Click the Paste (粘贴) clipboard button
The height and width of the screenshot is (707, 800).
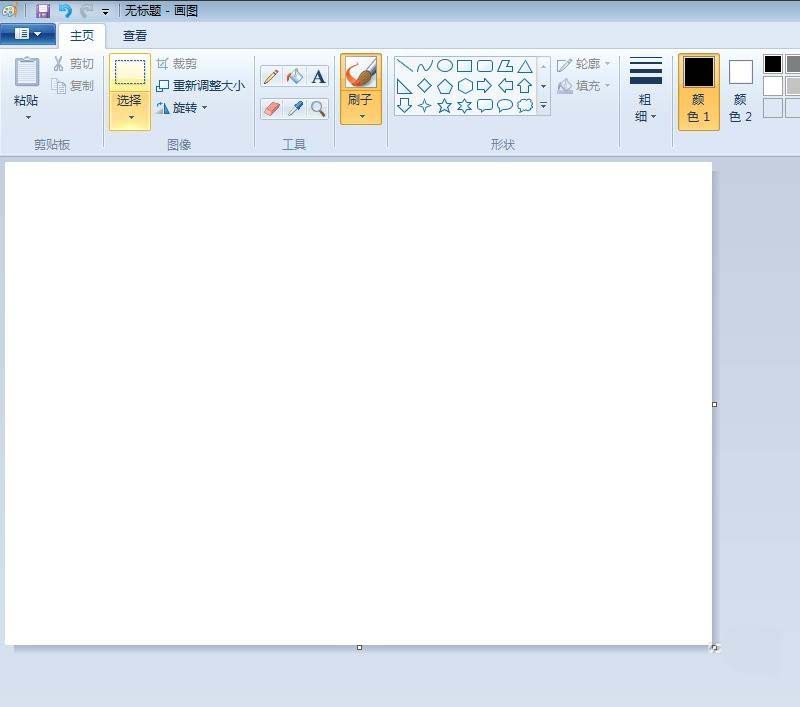[x=27, y=81]
